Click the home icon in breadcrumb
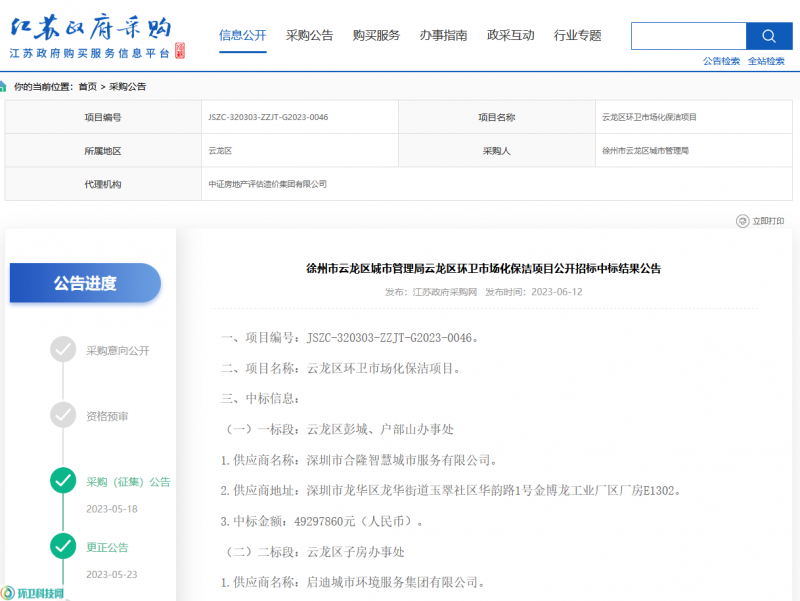 [x=3, y=87]
